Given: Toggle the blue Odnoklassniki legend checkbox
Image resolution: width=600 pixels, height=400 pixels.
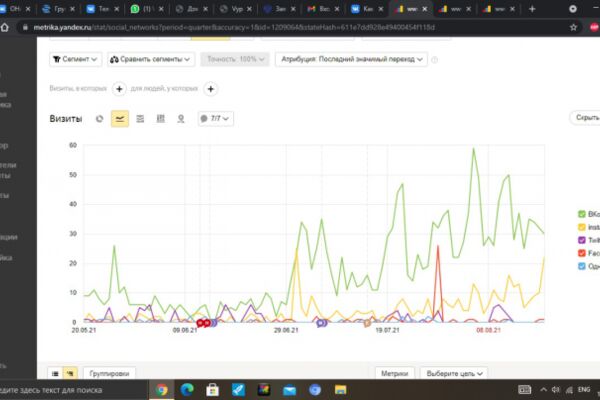Looking at the screenshot, I should point(582,266).
